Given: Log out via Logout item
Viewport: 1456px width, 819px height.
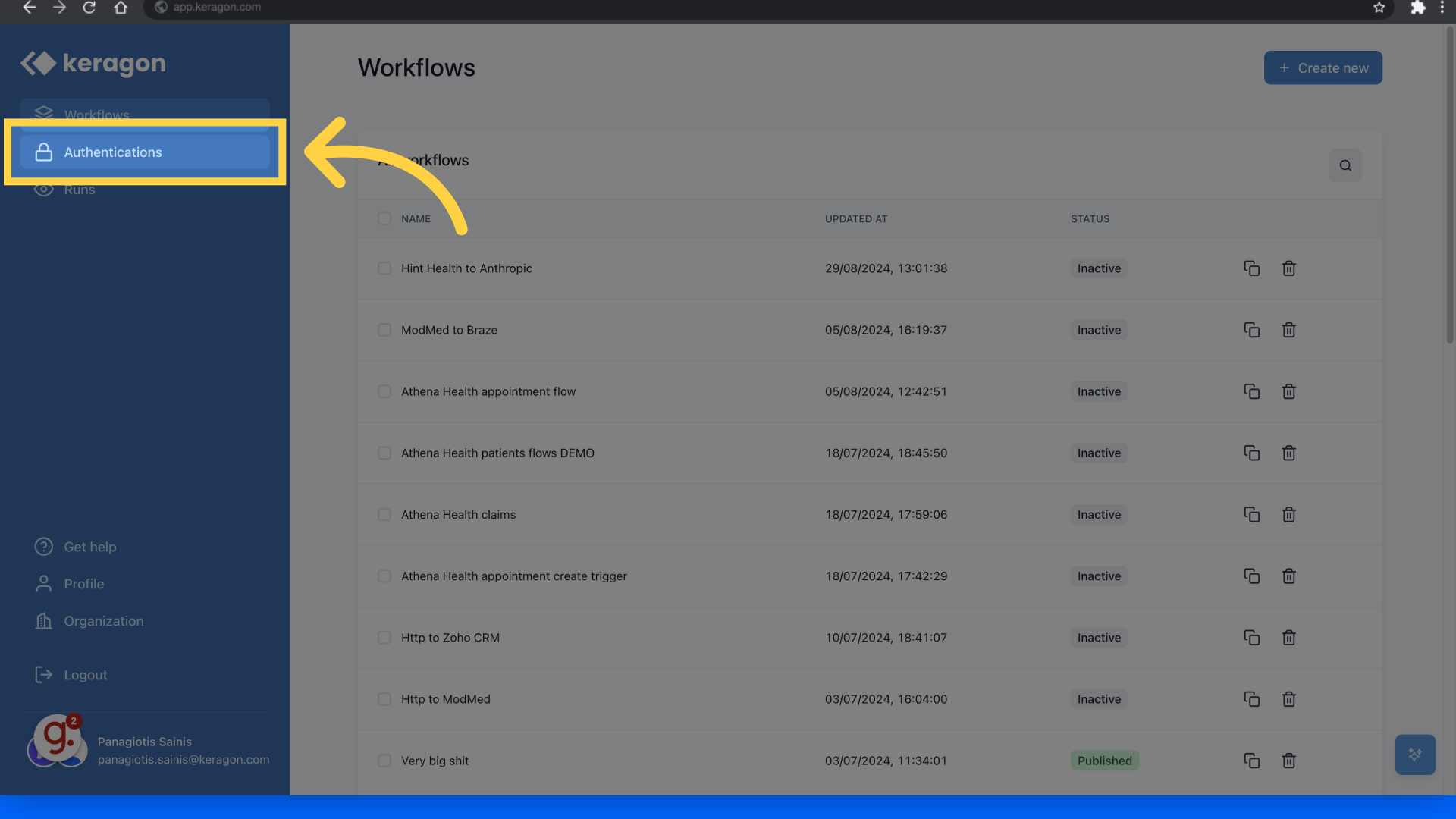Looking at the screenshot, I should point(71,675).
